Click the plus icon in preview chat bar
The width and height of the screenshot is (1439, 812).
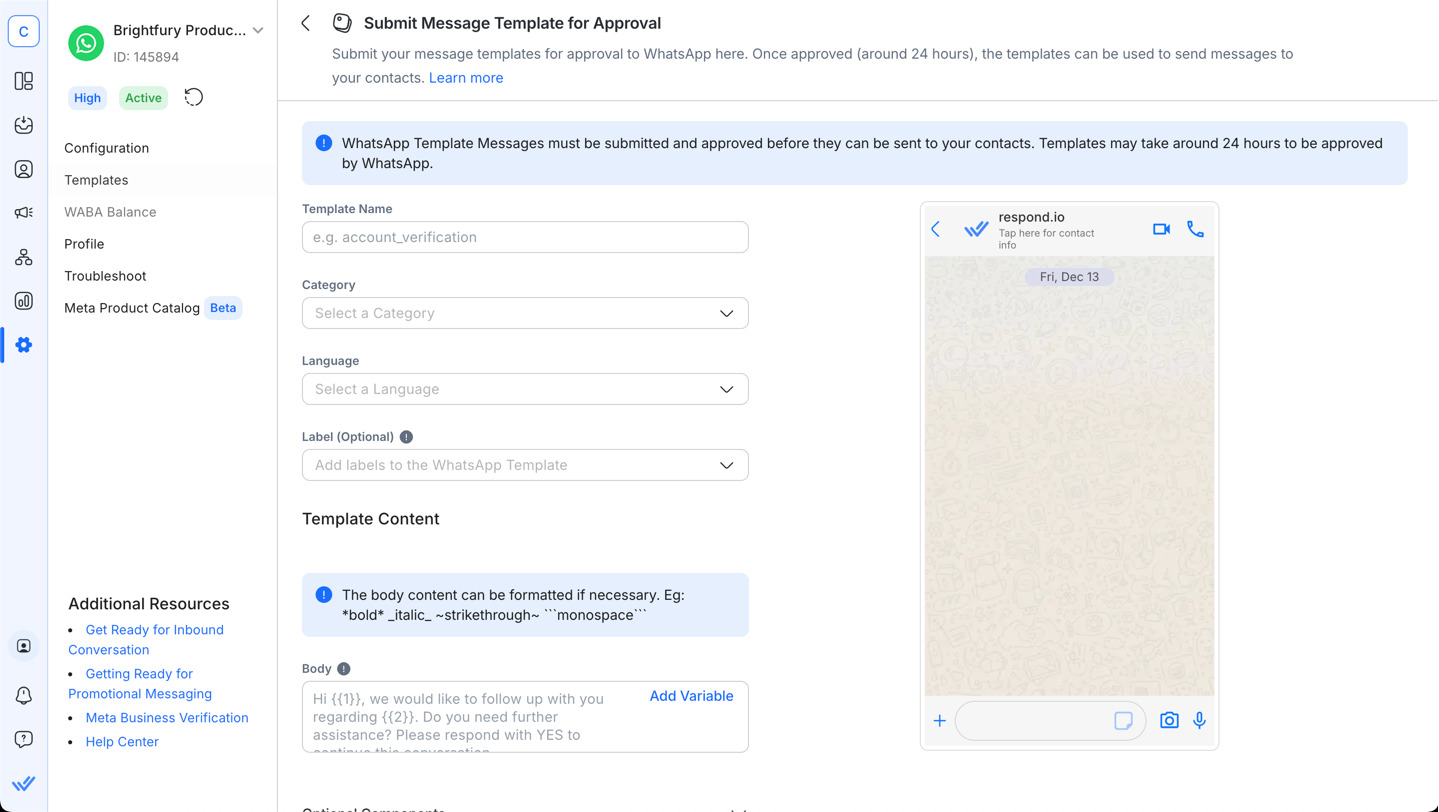(940, 721)
